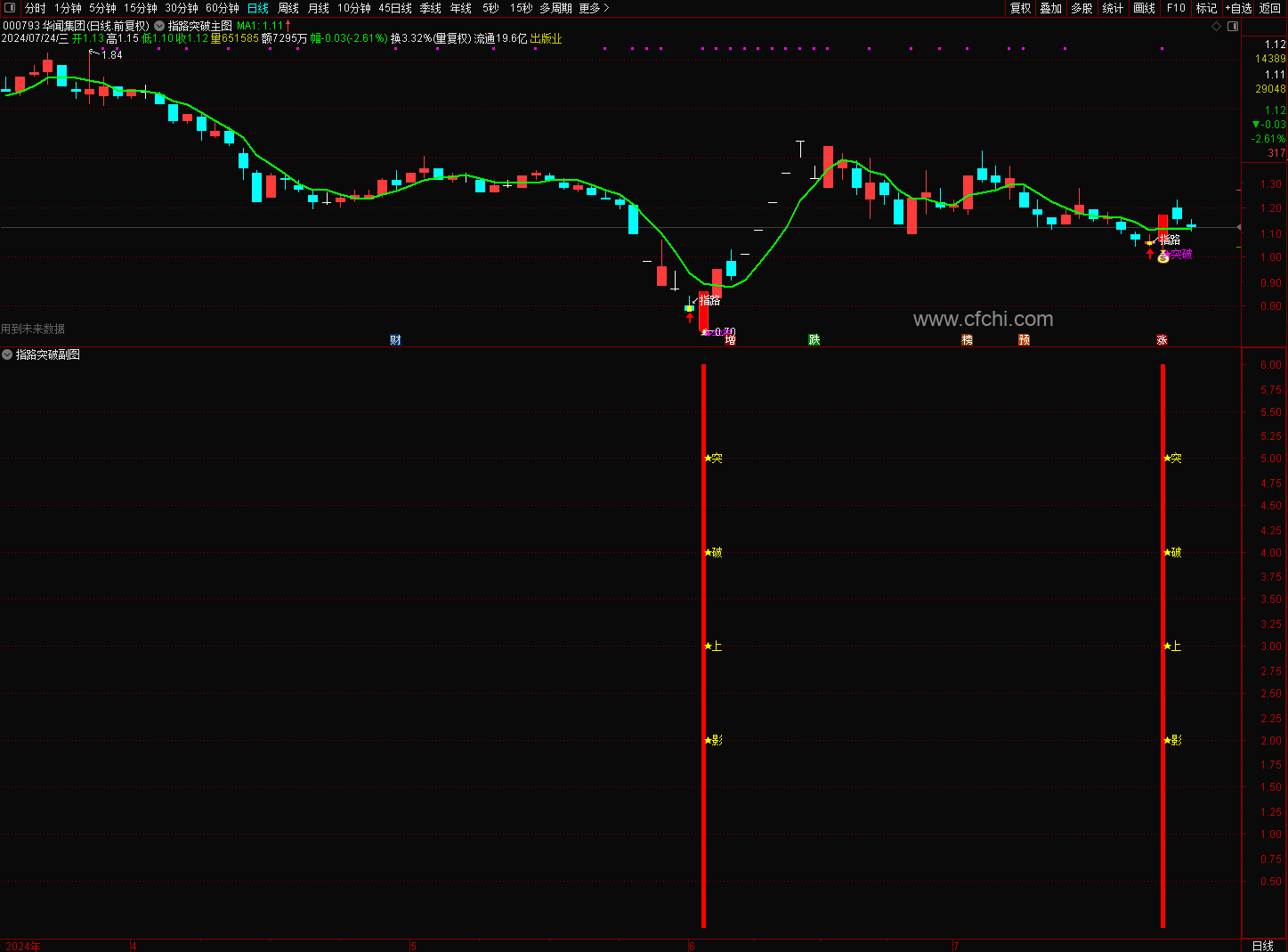Open the 预 event marker
Image resolution: width=1288 pixels, height=952 pixels.
click(x=1024, y=340)
